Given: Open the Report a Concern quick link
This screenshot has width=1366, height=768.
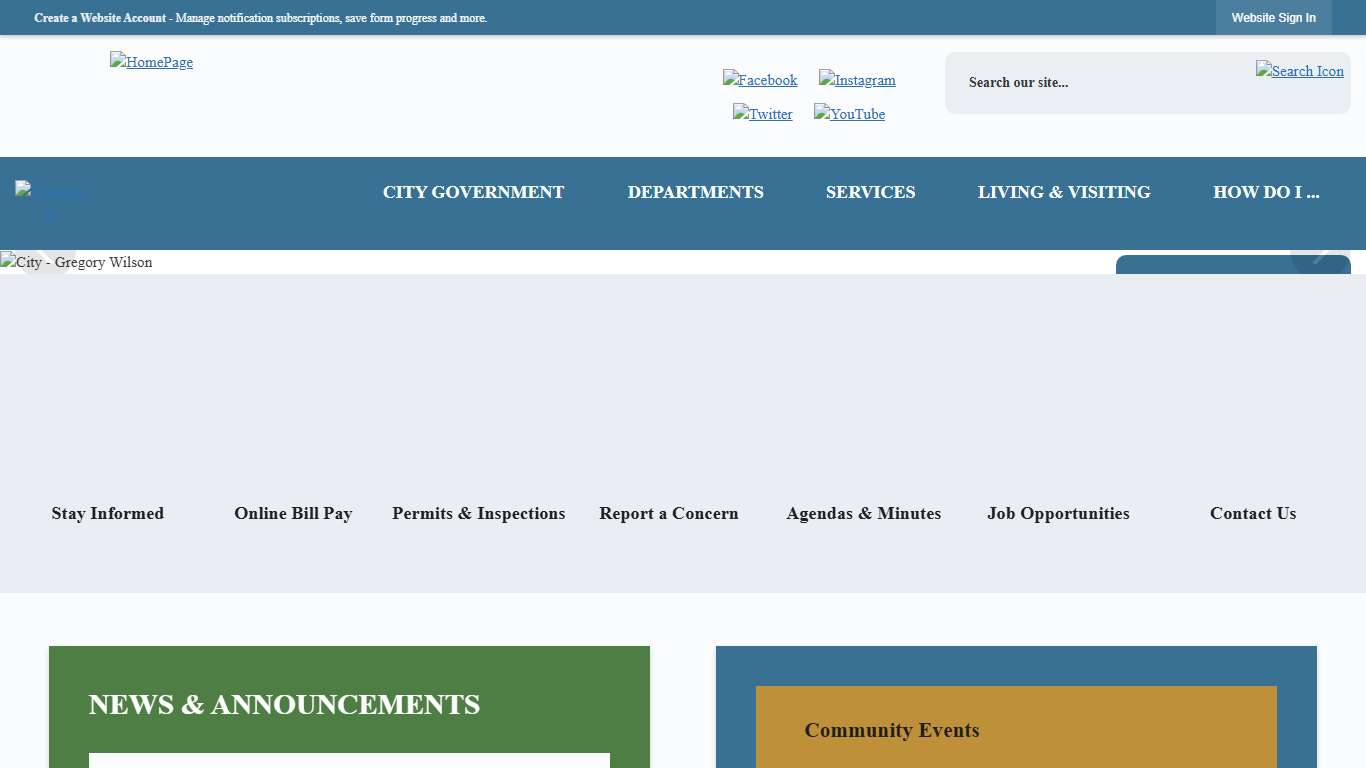Looking at the screenshot, I should tap(668, 513).
